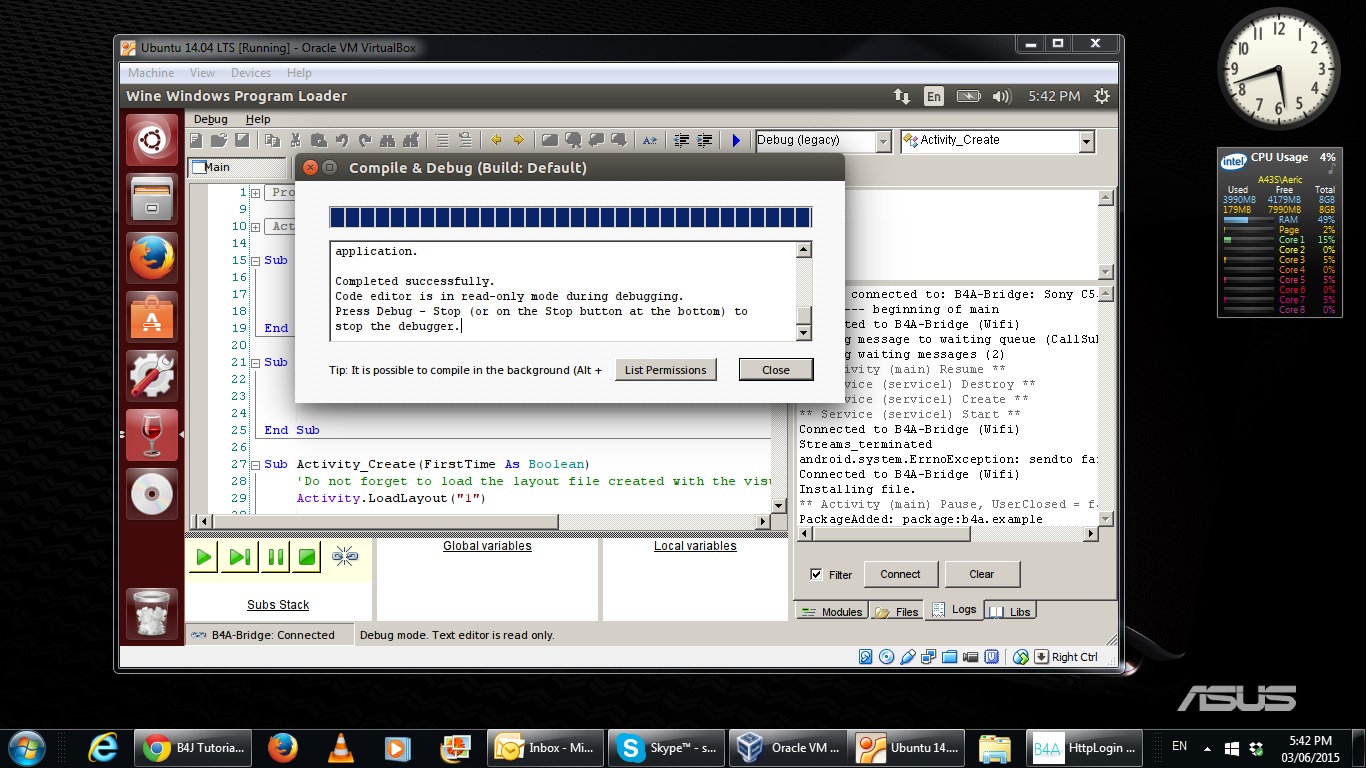Screen dimensions: 1366x768
Task: Stop debugging with the green stop button
Action: pos(308,557)
